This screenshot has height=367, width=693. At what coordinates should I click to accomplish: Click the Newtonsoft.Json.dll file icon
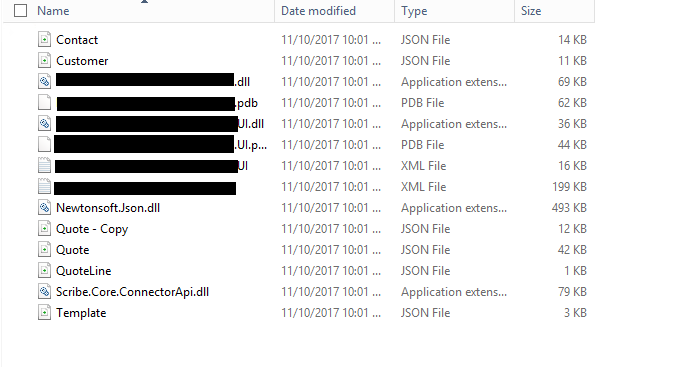click(44, 208)
